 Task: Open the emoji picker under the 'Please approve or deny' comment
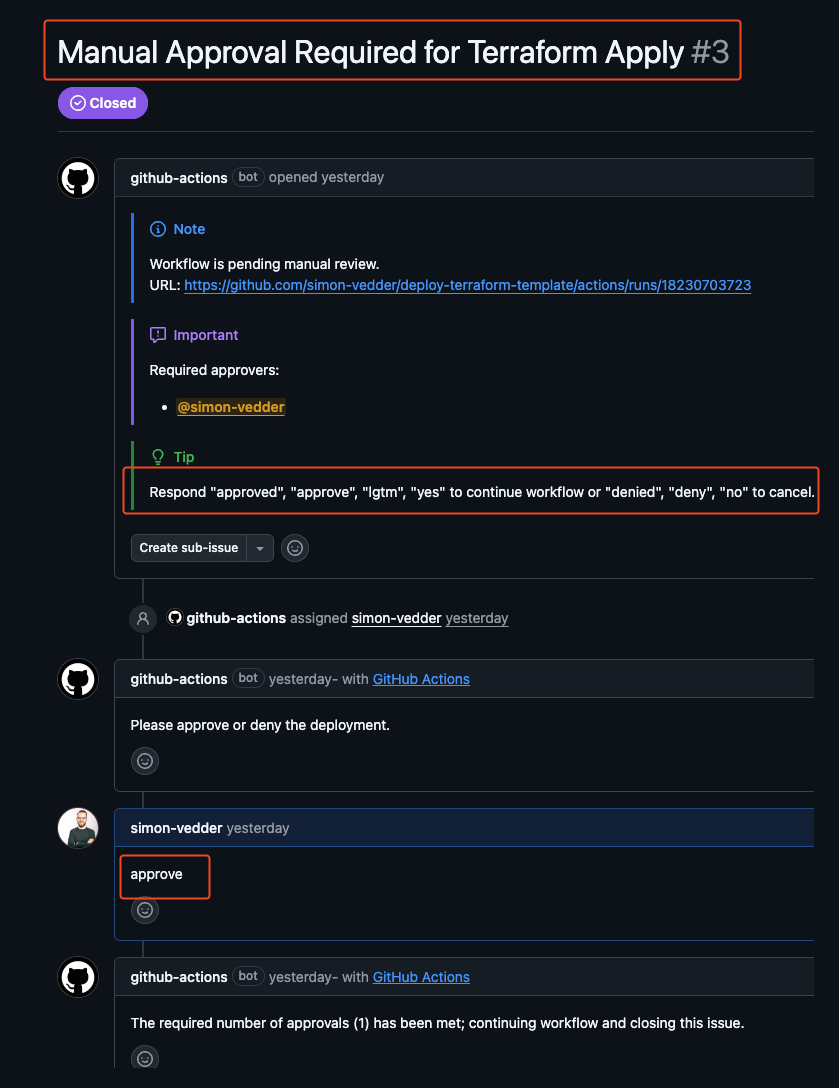[144, 760]
